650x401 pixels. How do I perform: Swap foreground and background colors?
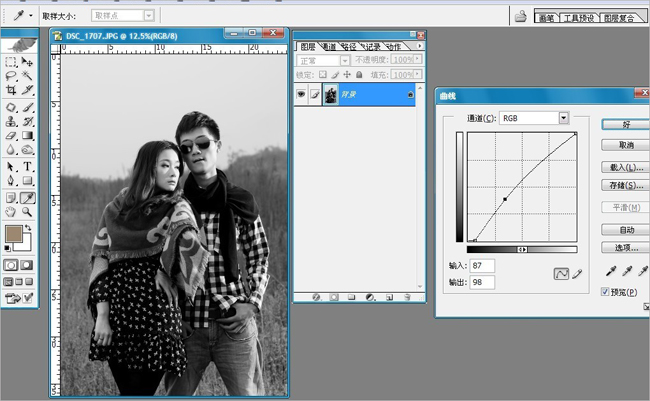tap(28, 228)
